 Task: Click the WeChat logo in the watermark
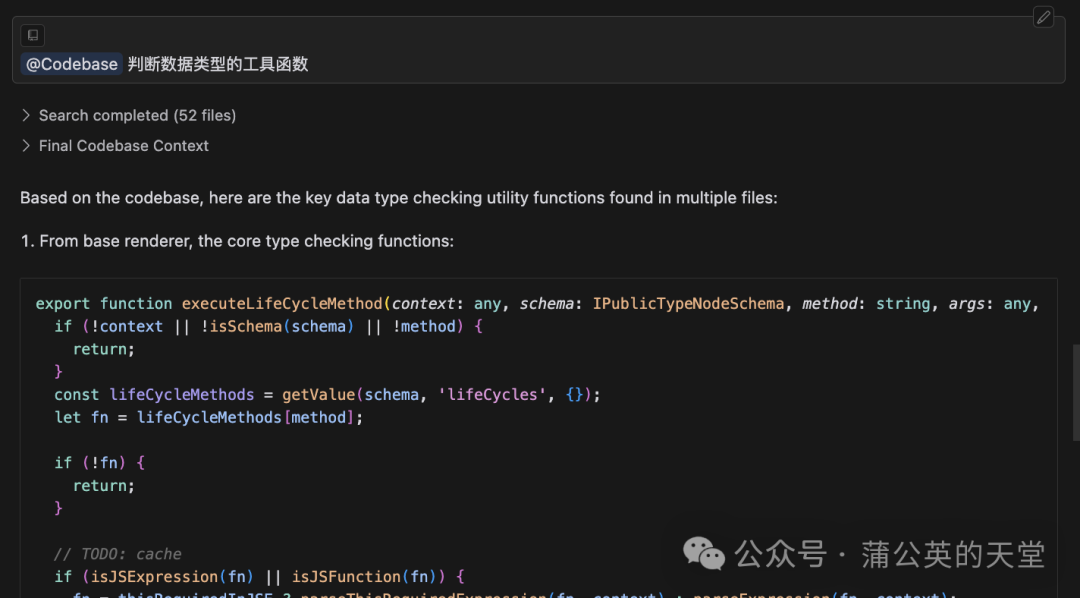pyautogui.click(x=703, y=554)
